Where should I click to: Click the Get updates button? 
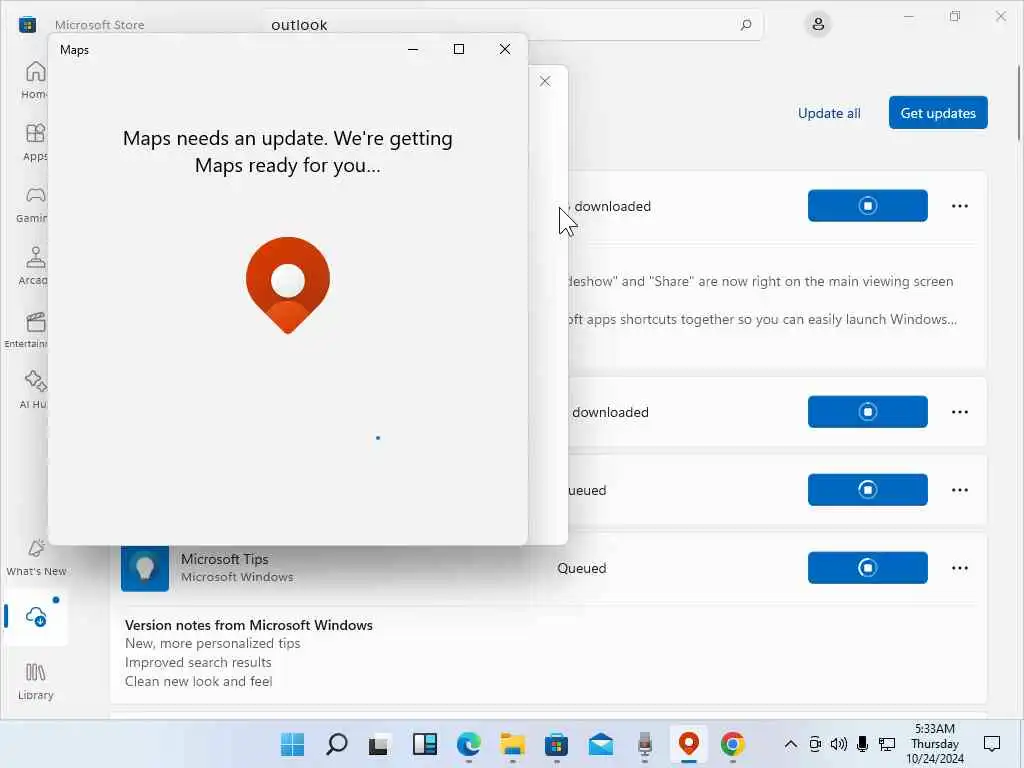[938, 112]
